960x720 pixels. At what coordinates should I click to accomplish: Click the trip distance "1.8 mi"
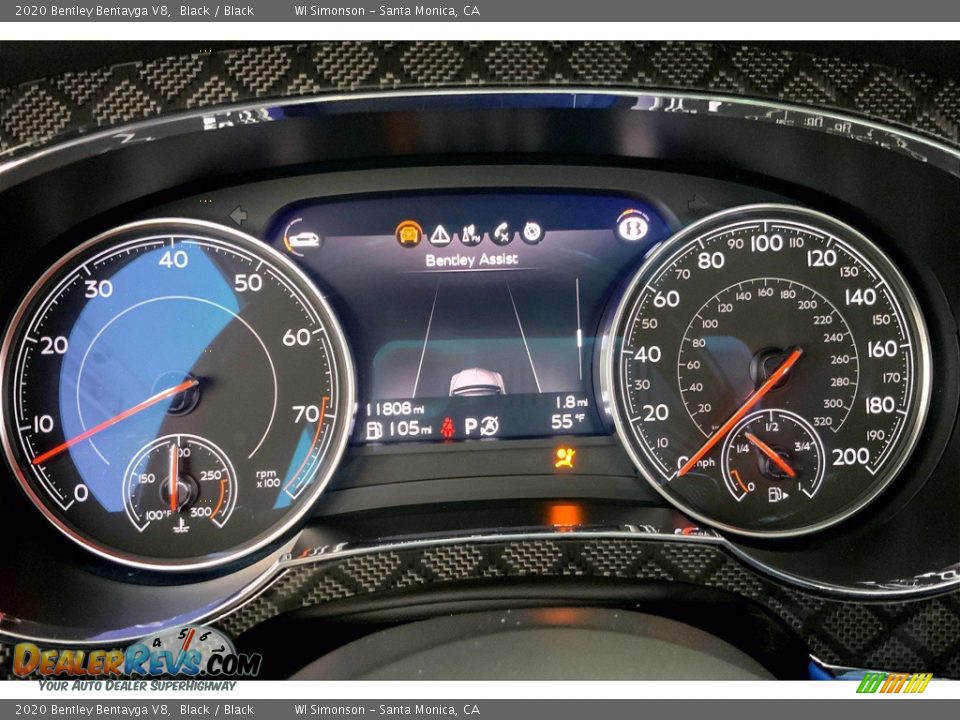click(x=571, y=402)
